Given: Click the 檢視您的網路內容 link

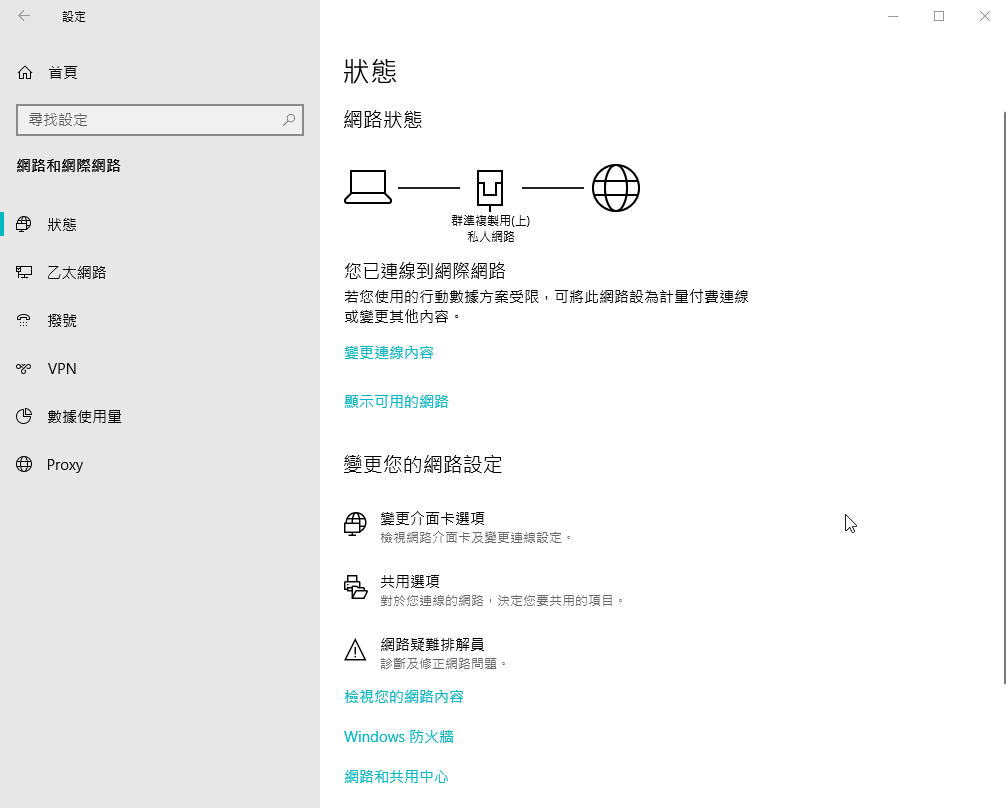Looking at the screenshot, I should click(404, 697).
